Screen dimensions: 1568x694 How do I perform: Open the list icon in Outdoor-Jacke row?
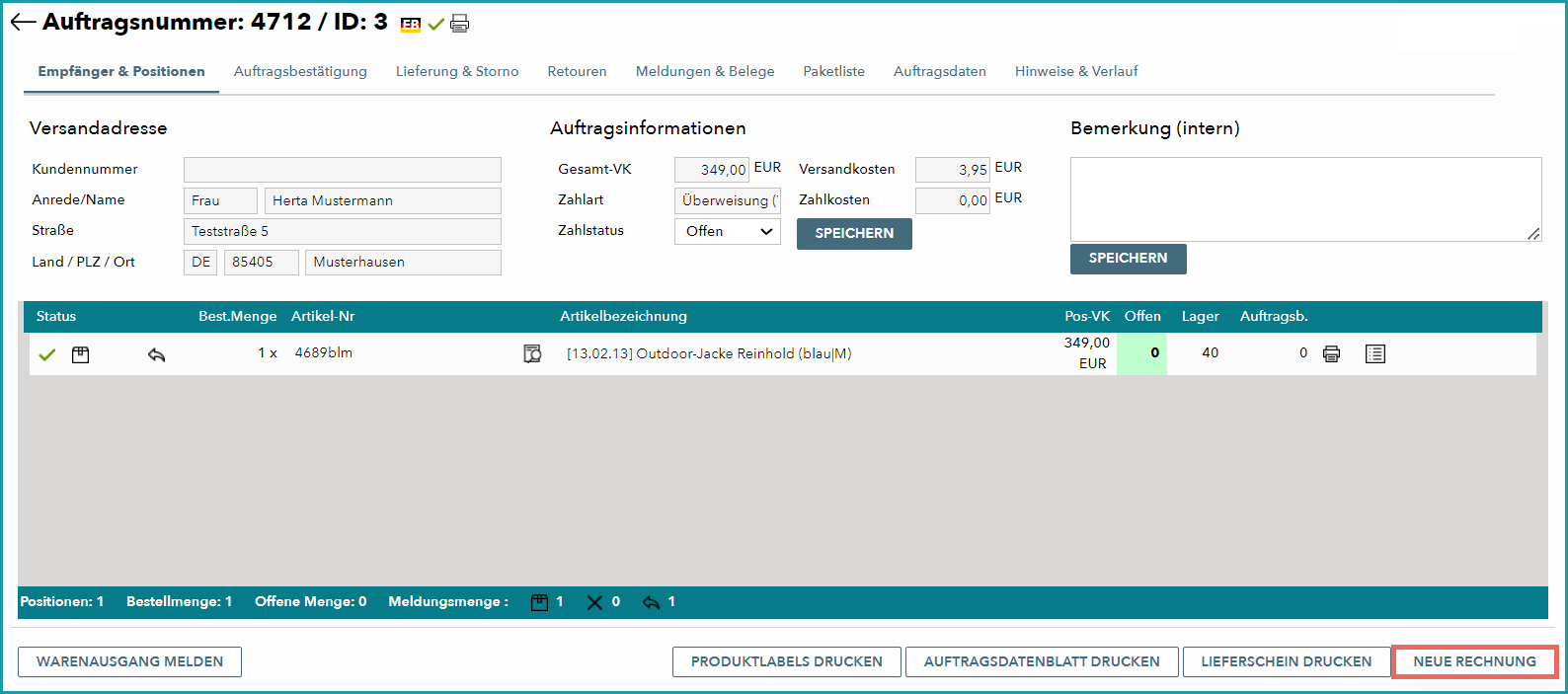pyautogui.click(x=1375, y=353)
